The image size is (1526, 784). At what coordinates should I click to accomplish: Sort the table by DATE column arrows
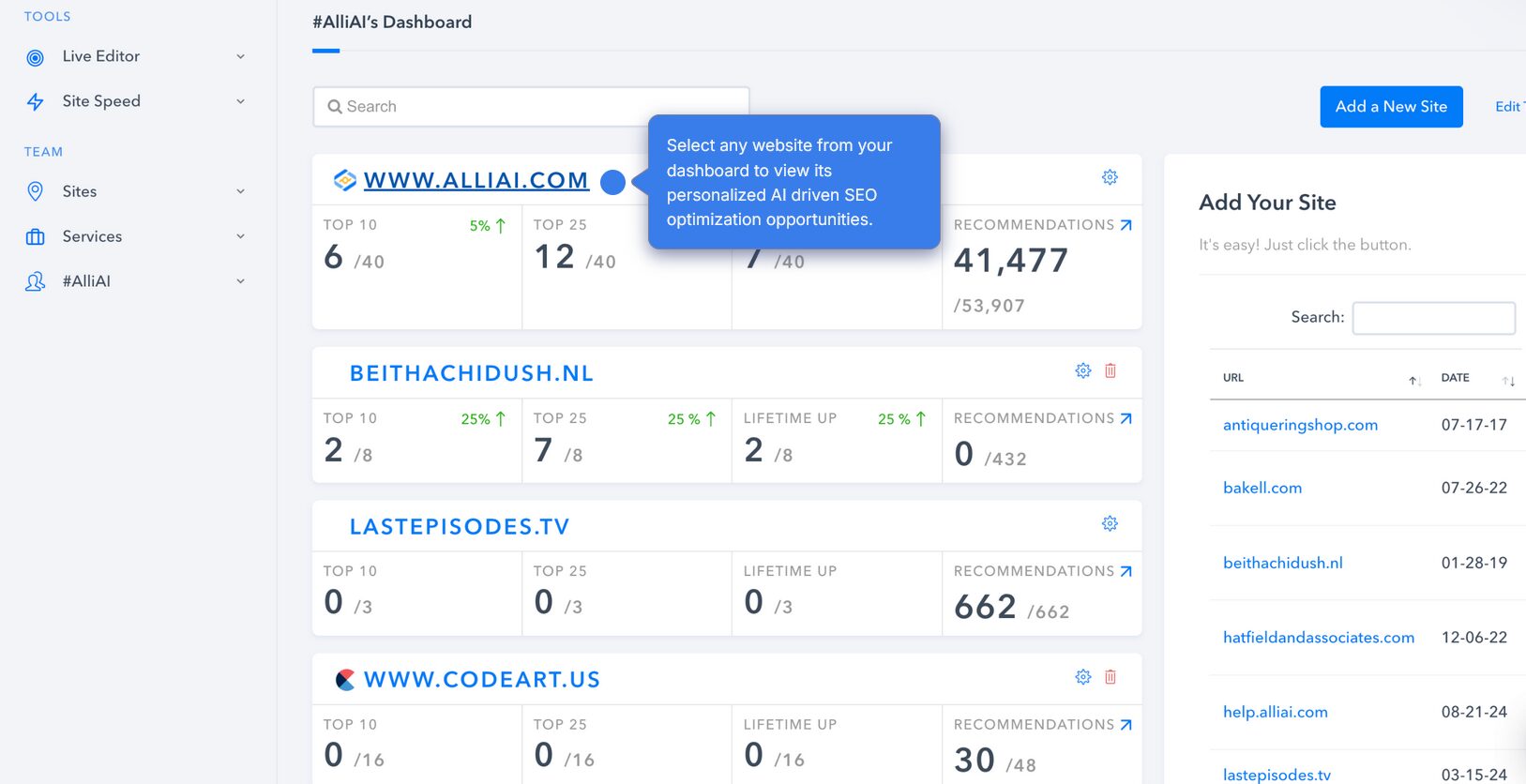[1508, 380]
